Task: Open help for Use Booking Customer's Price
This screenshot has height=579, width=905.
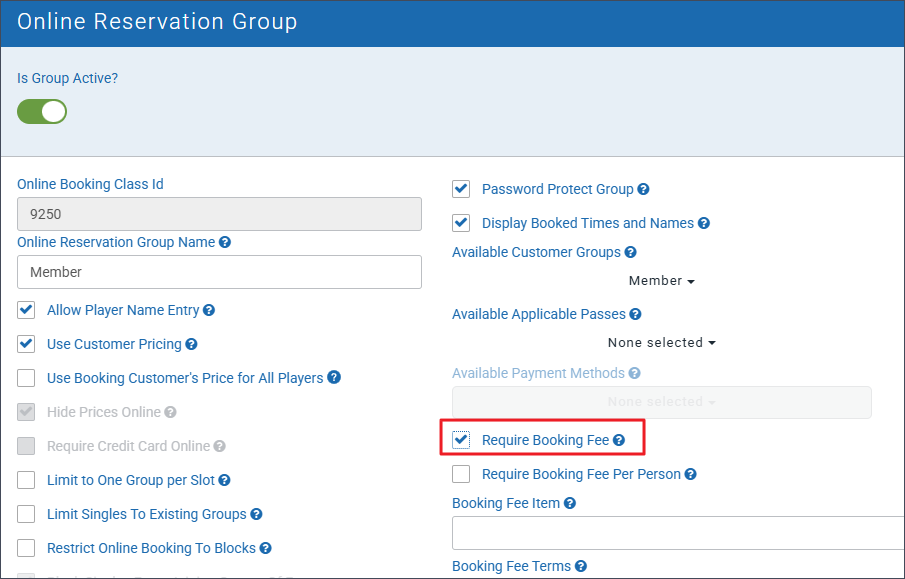Action: pyautogui.click(x=334, y=378)
